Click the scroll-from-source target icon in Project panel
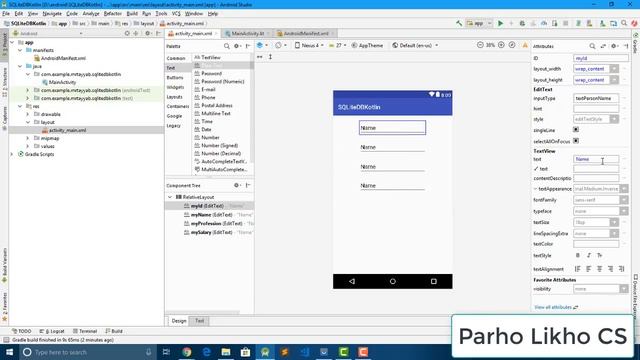Screen dimensions: 640x360 [x=127, y=33]
